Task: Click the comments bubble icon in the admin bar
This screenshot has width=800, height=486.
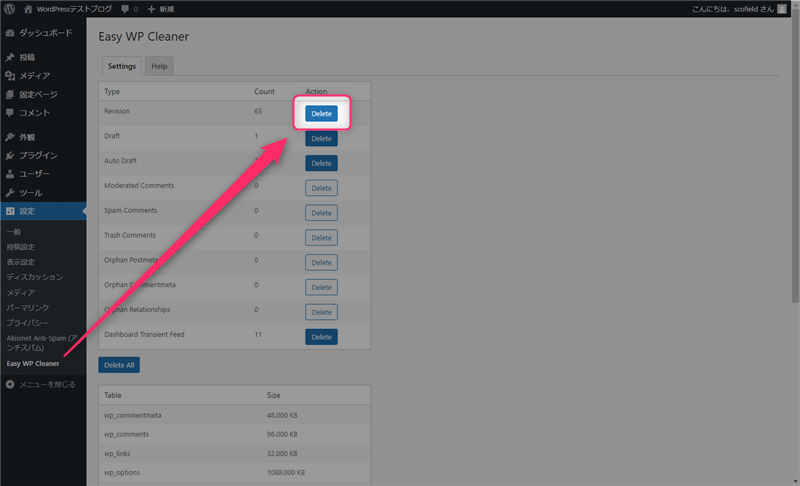Action: click(x=125, y=9)
